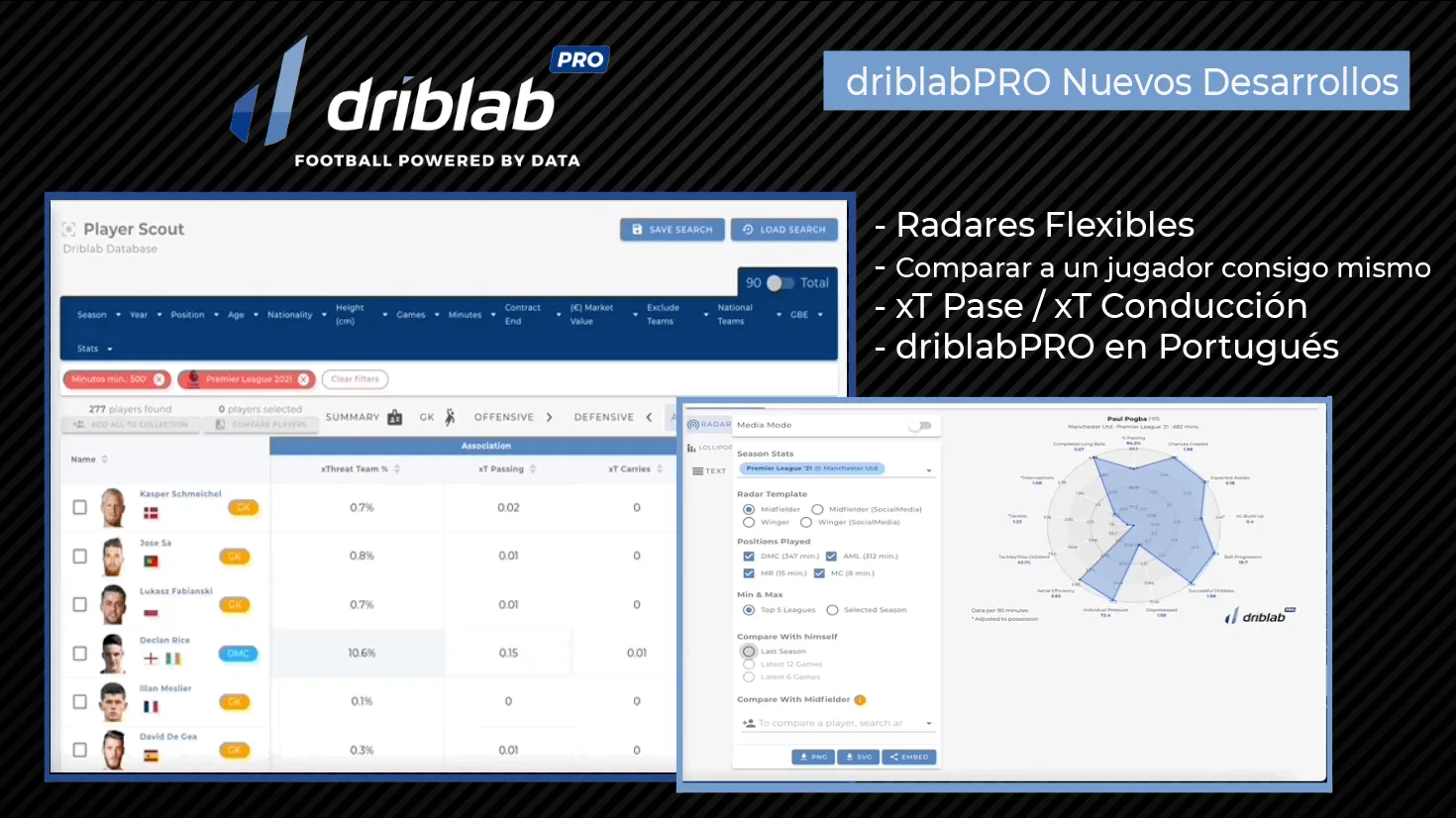
Task: Toggle Media Mode switch
Action: [921, 426]
